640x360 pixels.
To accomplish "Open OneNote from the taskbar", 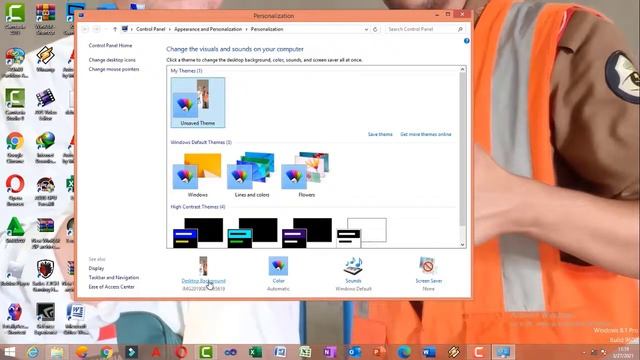I will click(x=329, y=352).
